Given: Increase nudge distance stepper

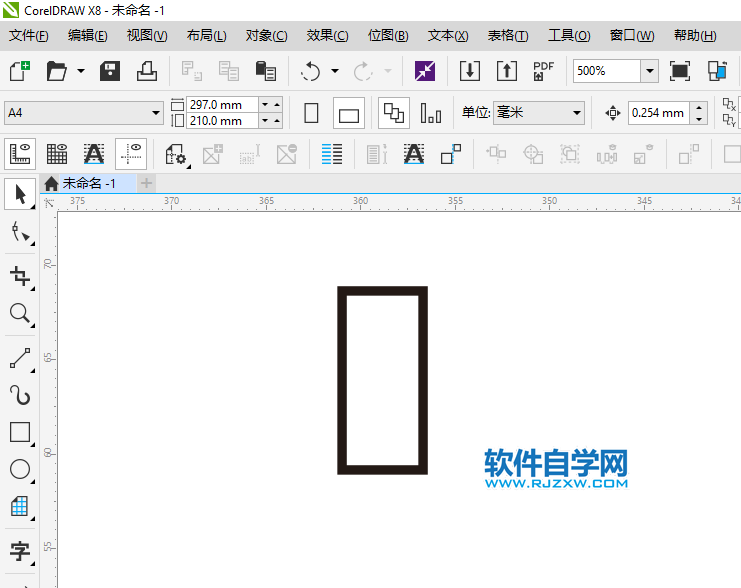Looking at the screenshot, I should tap(699, 107).
